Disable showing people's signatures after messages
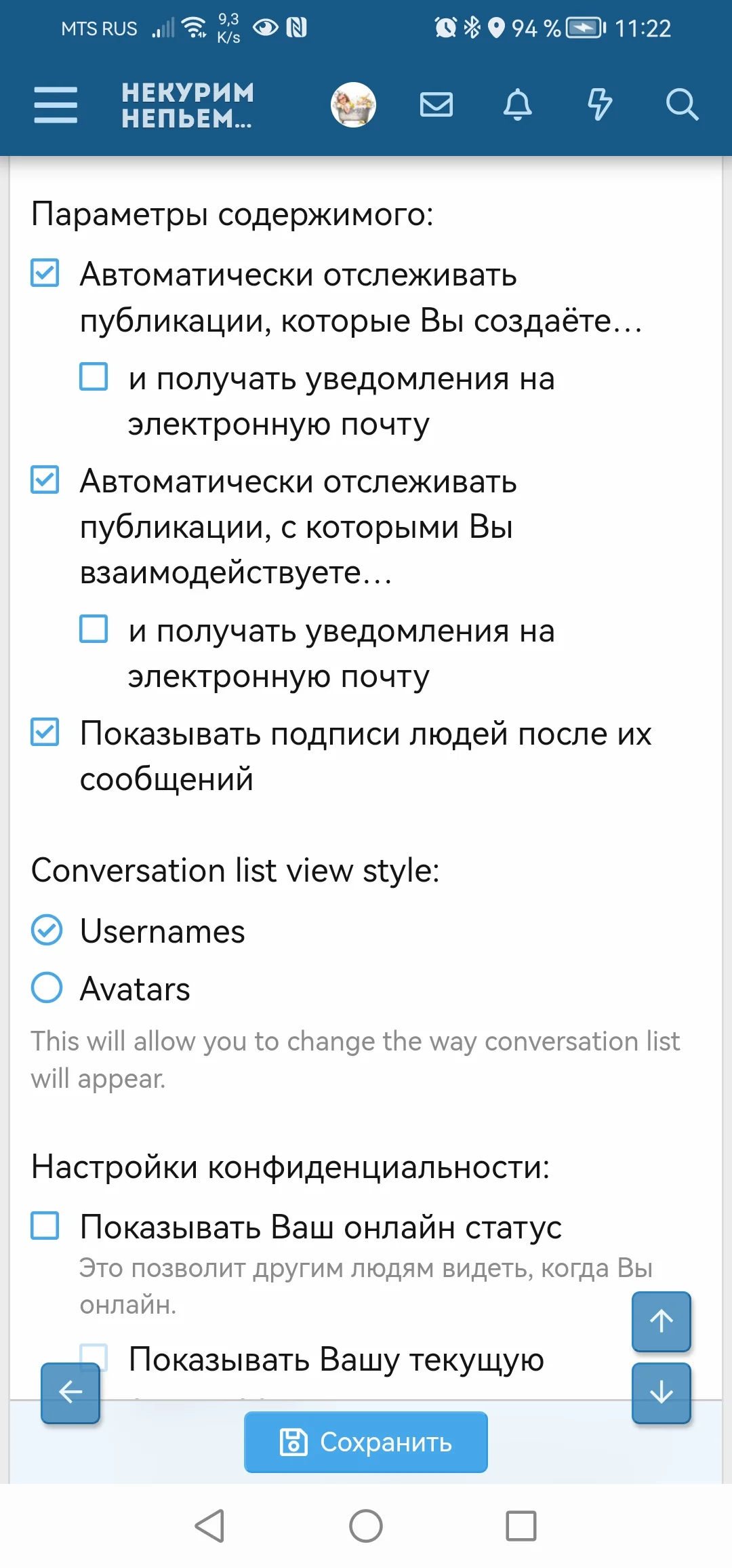 click(44, 732)
